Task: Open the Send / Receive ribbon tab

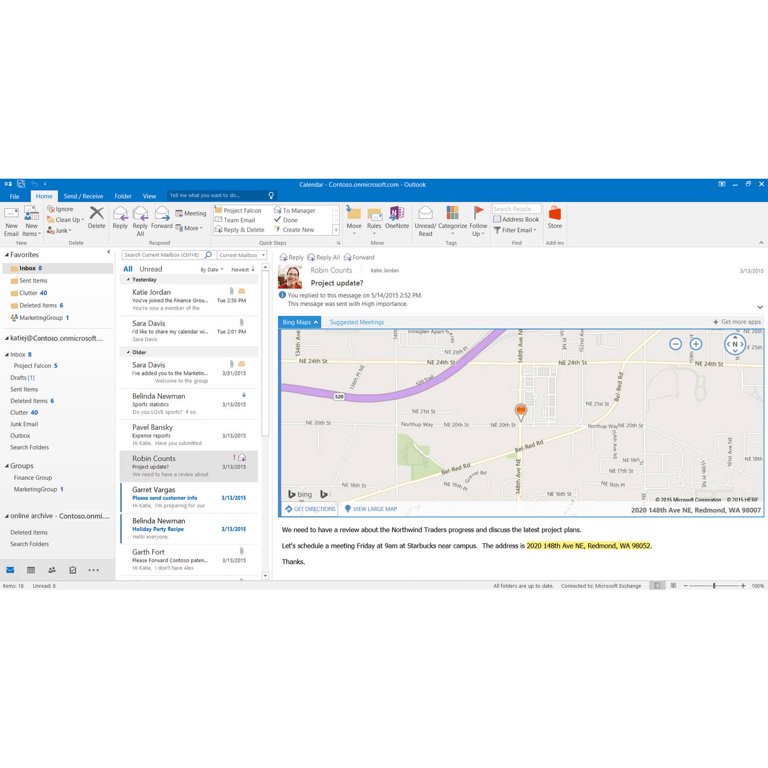Action: click(84, 196)
